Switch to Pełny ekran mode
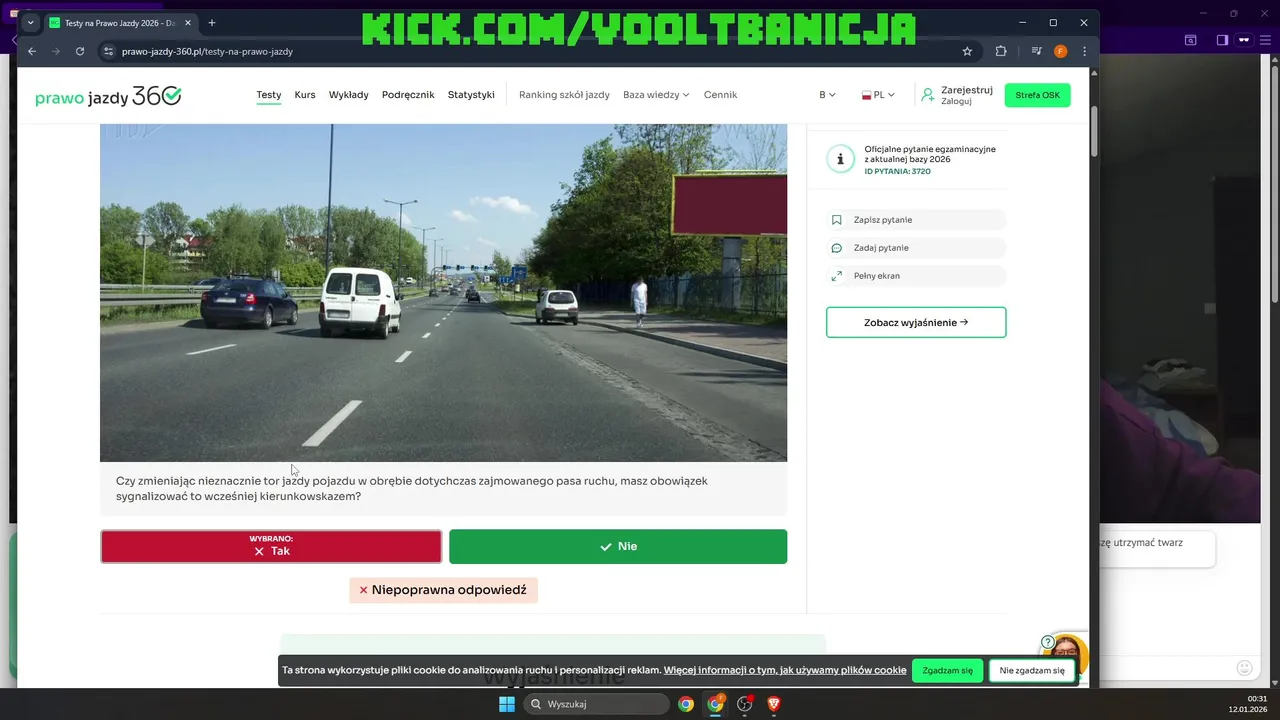Image resolution: width=1280 pixels, height=720 pixels. tap(916, 276)
